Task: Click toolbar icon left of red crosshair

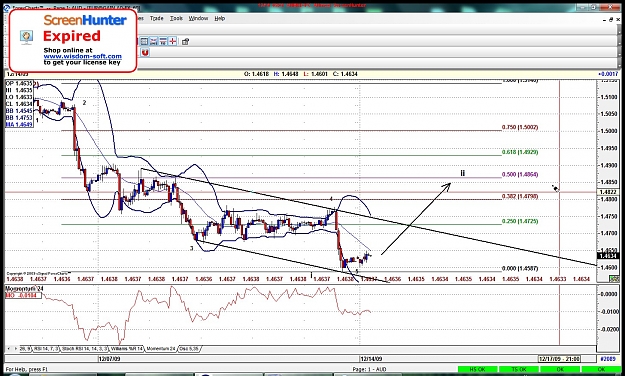Action: 163,41
